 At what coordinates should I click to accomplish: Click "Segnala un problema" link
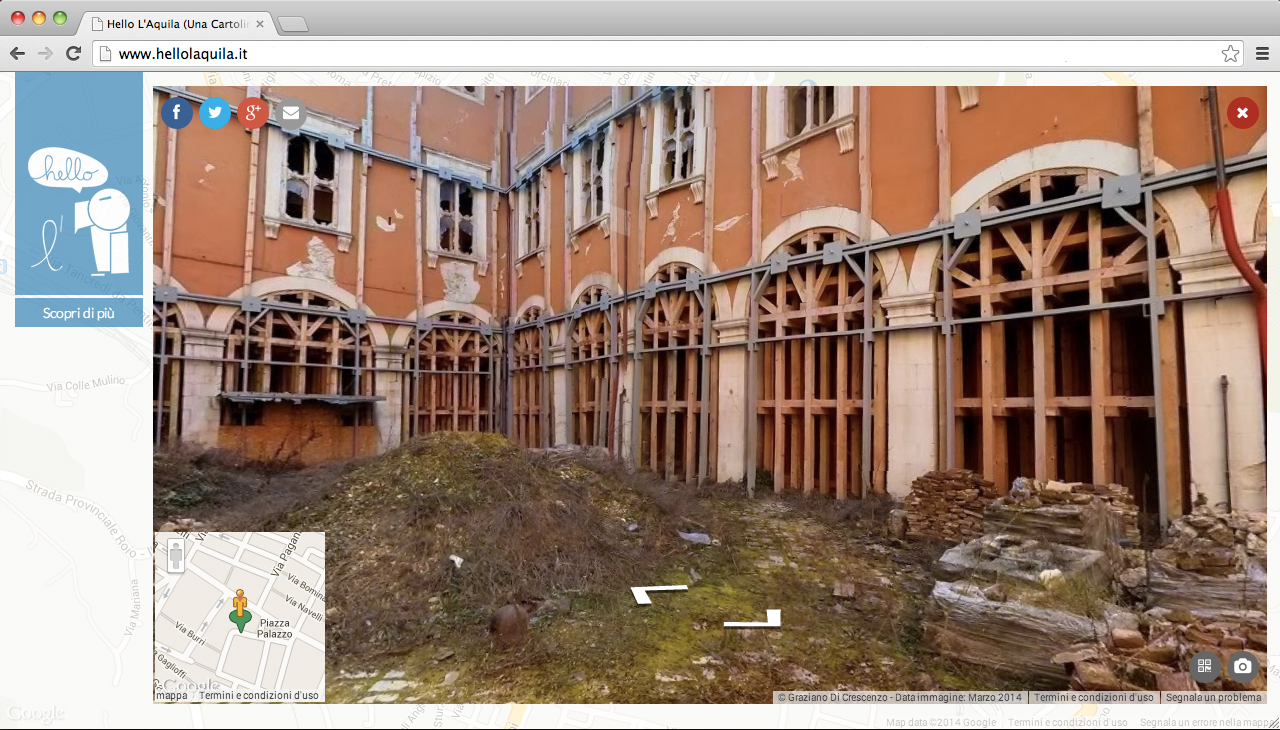point(1213,697)
